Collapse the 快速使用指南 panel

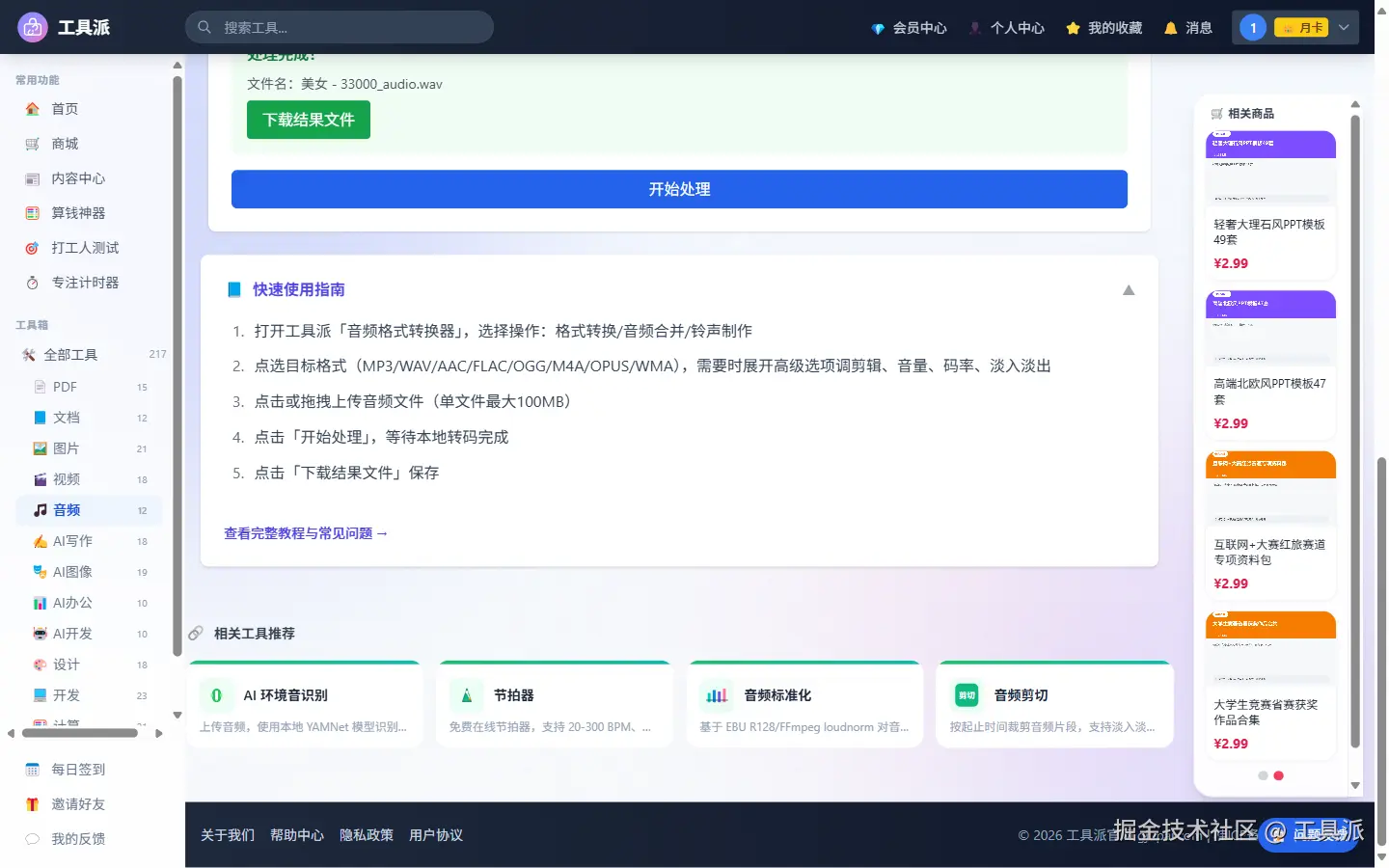[x=1129, y=290]
